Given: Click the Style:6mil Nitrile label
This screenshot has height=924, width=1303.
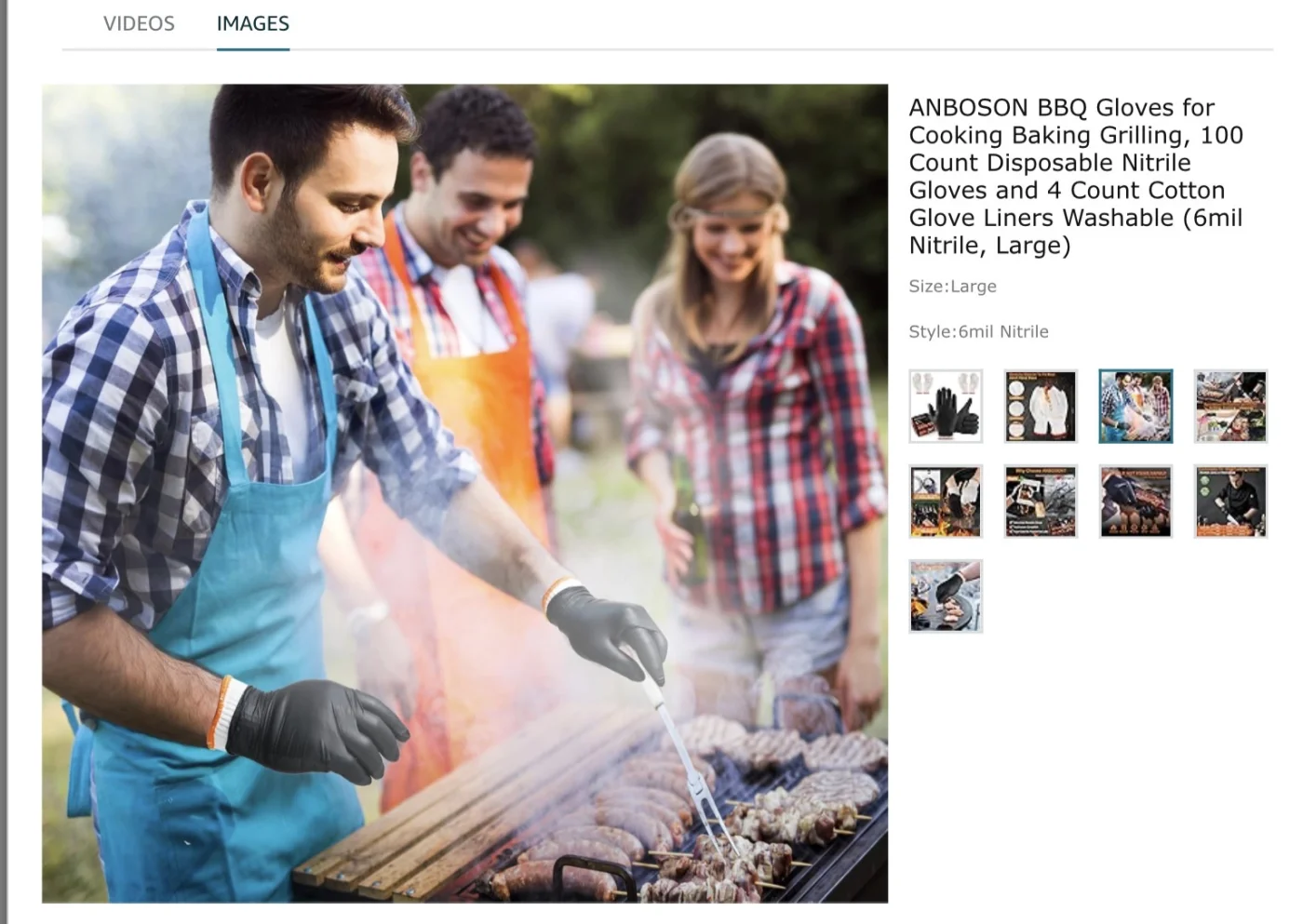Looking at the screenshot, I should tap(978, 331).
